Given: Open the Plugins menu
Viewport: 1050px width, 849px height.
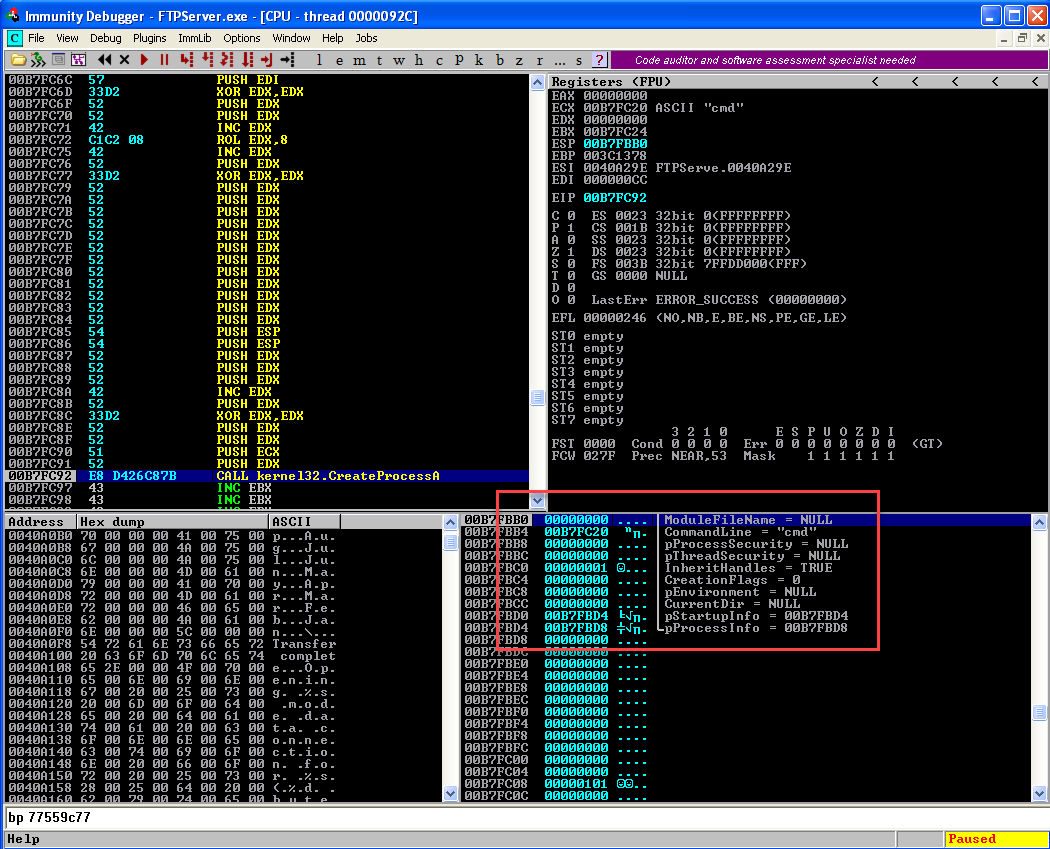Looking at the screenshot, I should [149, 38].
